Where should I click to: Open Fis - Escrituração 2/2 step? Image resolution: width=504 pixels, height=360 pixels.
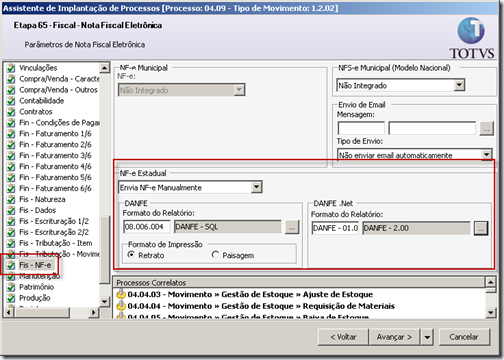(x=54, y=232)
